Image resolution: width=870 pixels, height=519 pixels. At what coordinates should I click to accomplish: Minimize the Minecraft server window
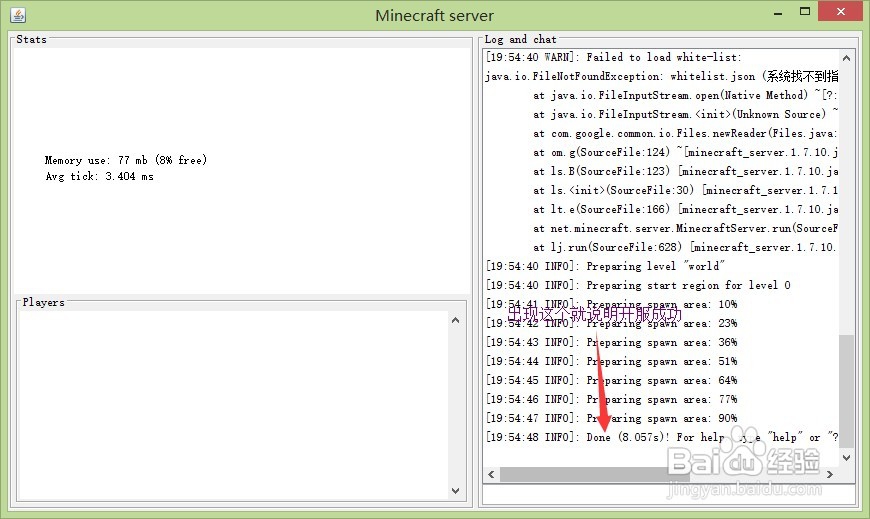778,12
